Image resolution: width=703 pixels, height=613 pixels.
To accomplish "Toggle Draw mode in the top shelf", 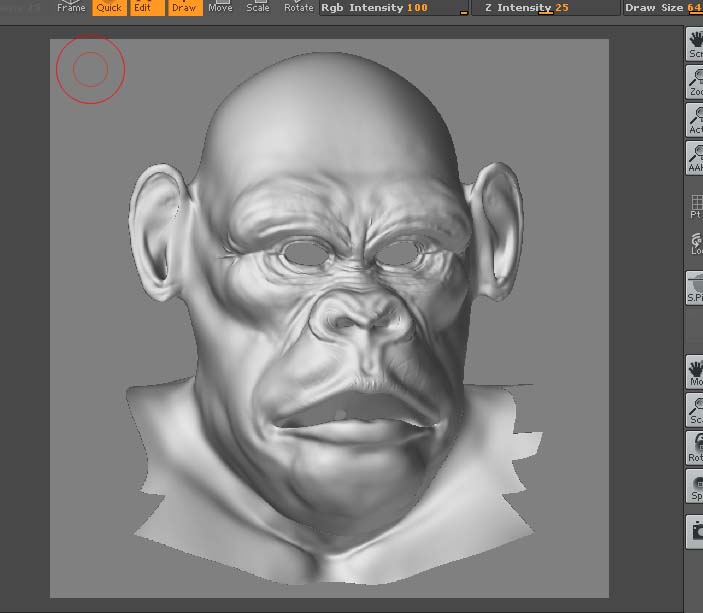I will [185, 8].
